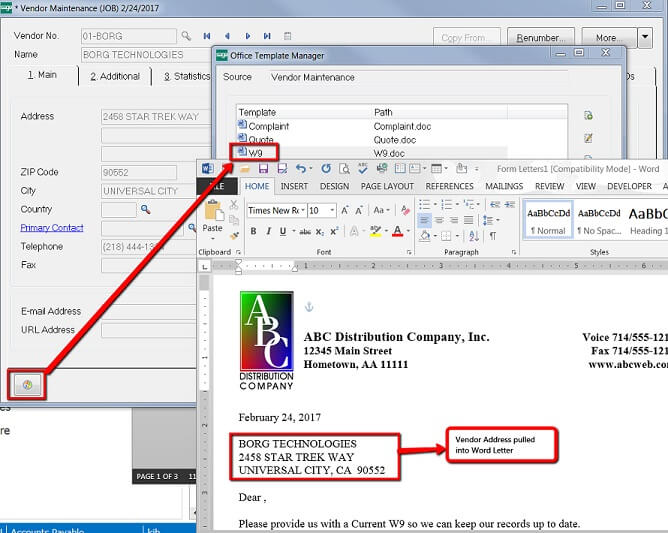The width and height of the screenshot is (668, 533).
Task: Open the Times New Roman font name dropdown
Action: click(x=303, y=210)
